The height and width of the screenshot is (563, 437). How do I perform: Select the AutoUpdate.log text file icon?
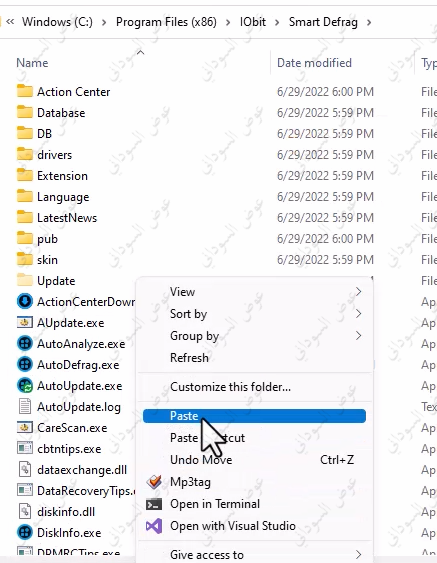(25, 406)
